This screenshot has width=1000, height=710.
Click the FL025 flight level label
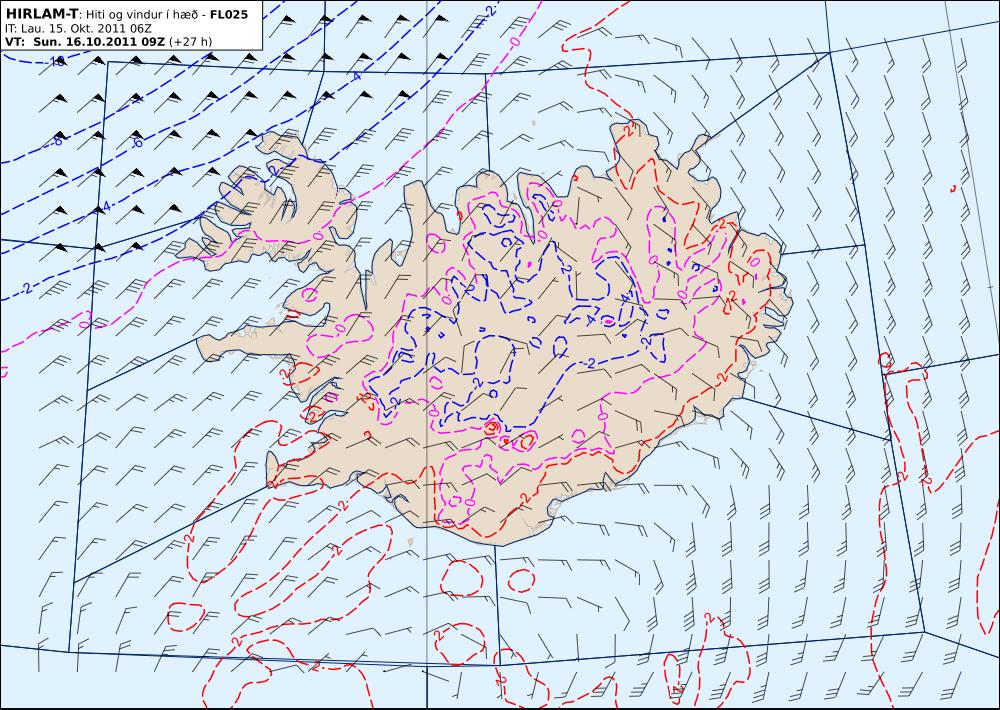(229, 15)
